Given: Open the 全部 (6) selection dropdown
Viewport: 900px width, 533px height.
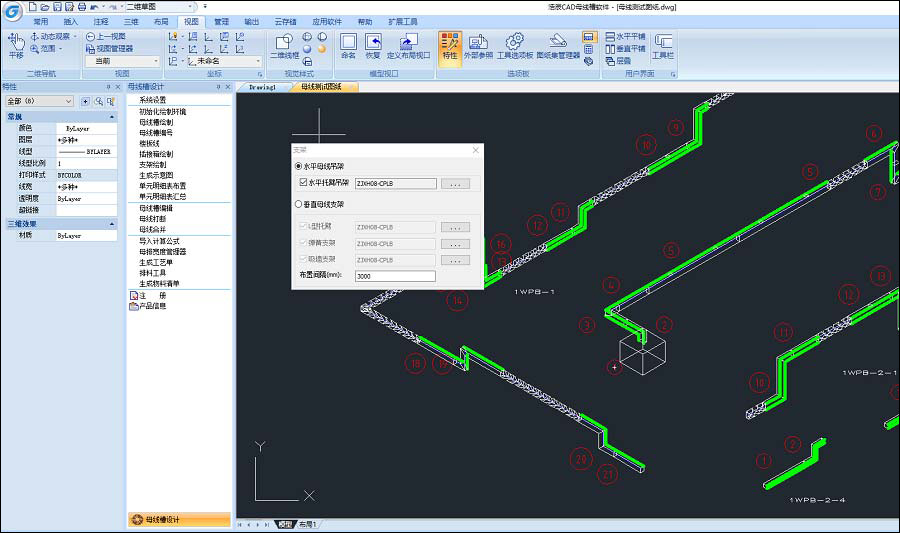Looking at the screenshot, I should pyautogui.click(x=39, y=101).
